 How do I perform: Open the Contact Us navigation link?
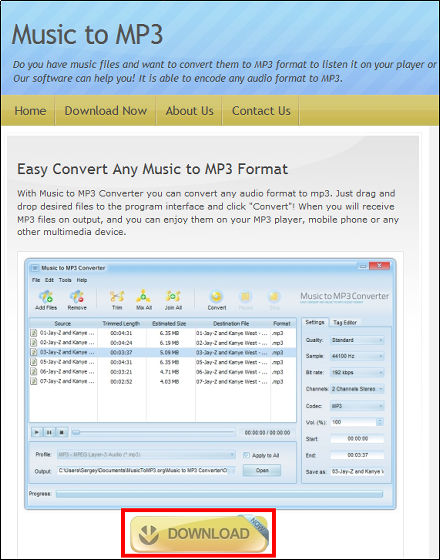(x=261, y=111)
